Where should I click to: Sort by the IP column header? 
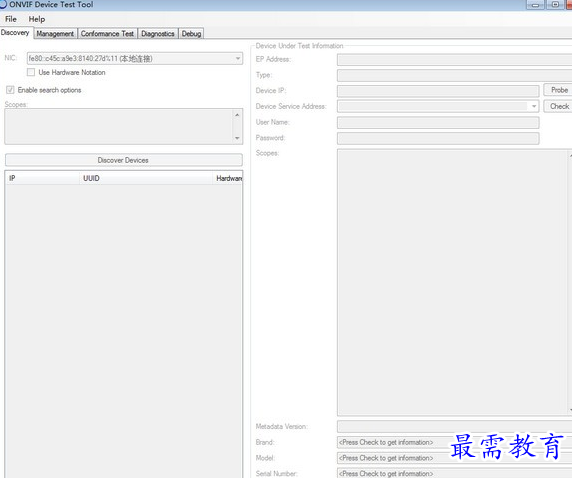(42, 178)
